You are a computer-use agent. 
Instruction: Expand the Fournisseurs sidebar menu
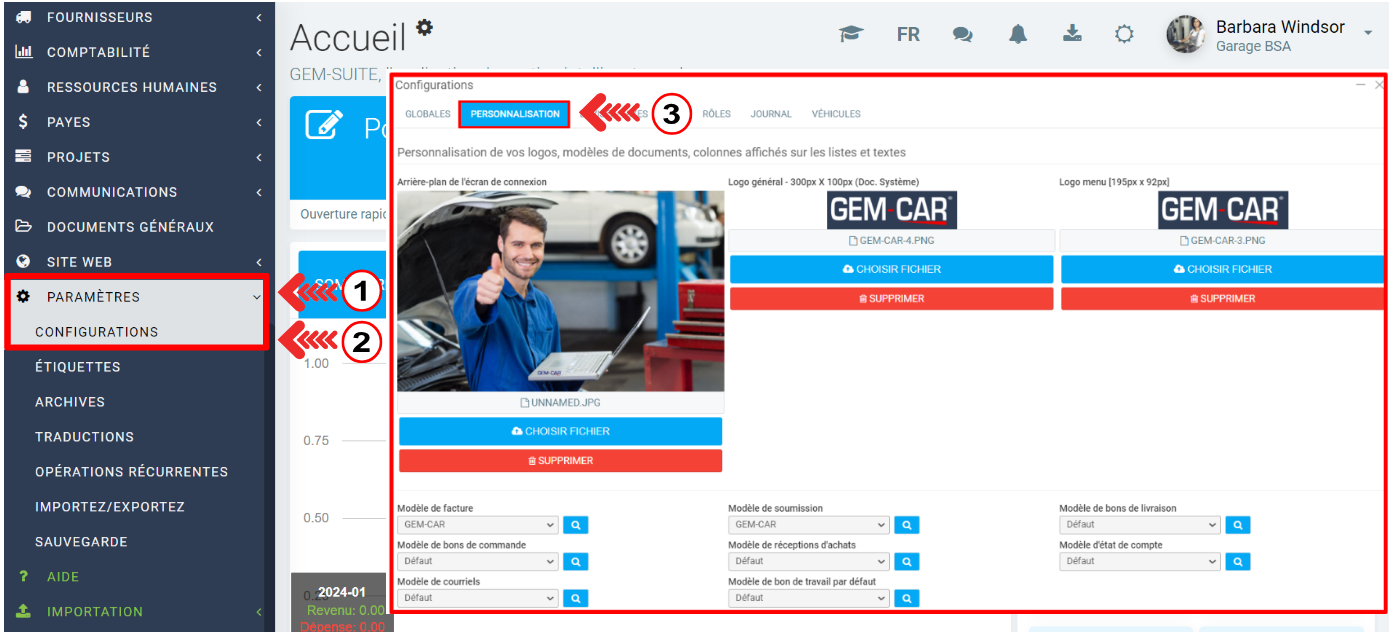point(135,17)
